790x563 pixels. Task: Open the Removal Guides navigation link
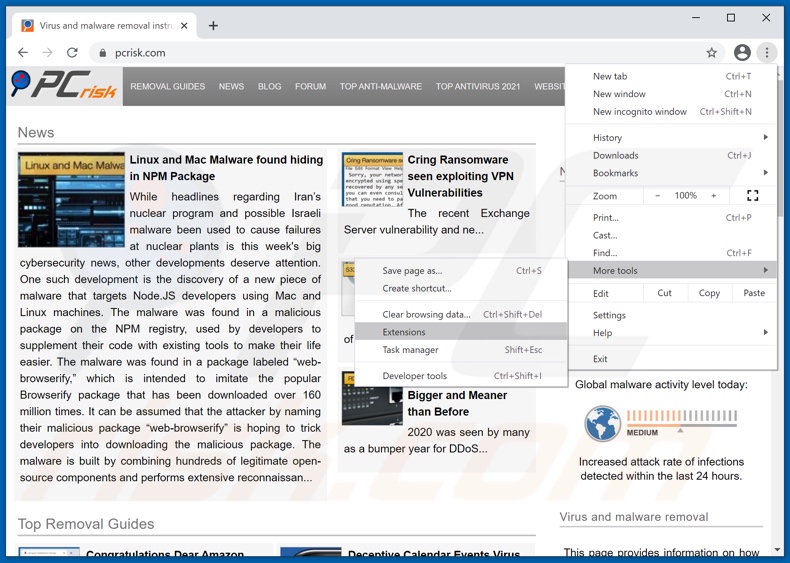tap(167, 87)
